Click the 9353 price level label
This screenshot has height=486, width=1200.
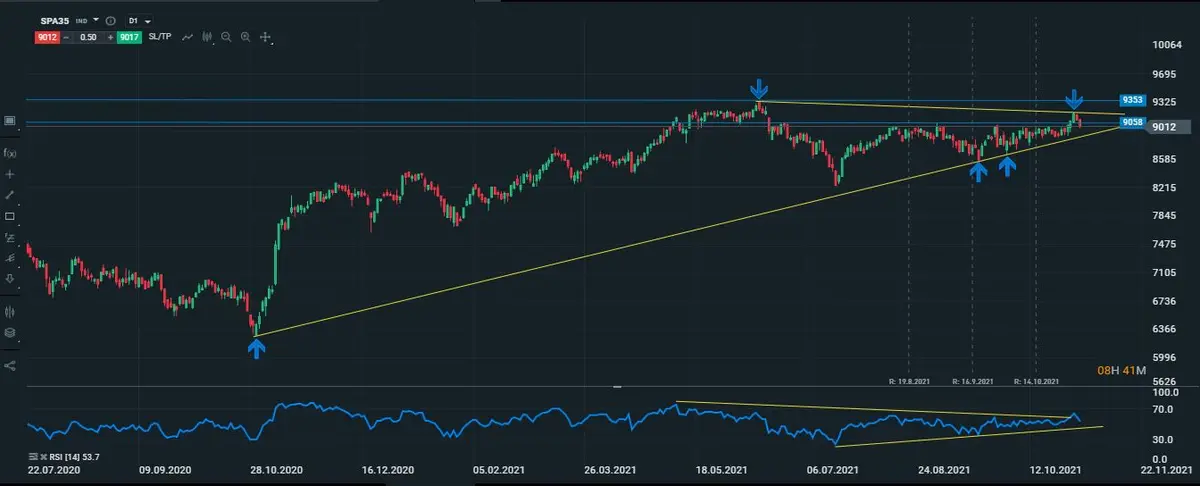coord(1132,100)
